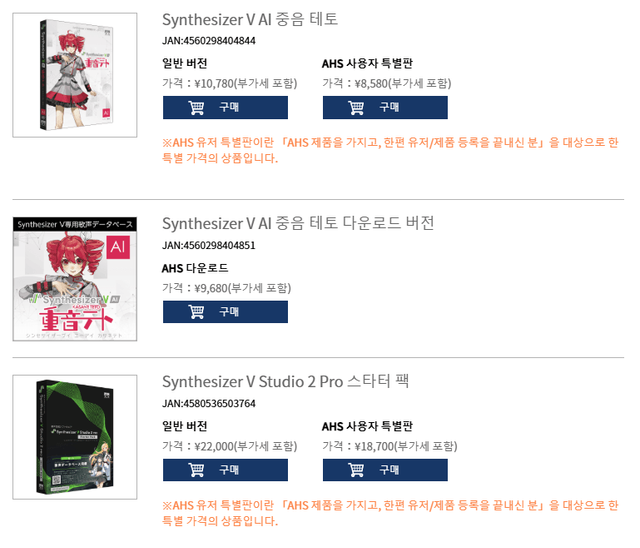Click the orange AHS note under 중음 테토

[390, 150]
